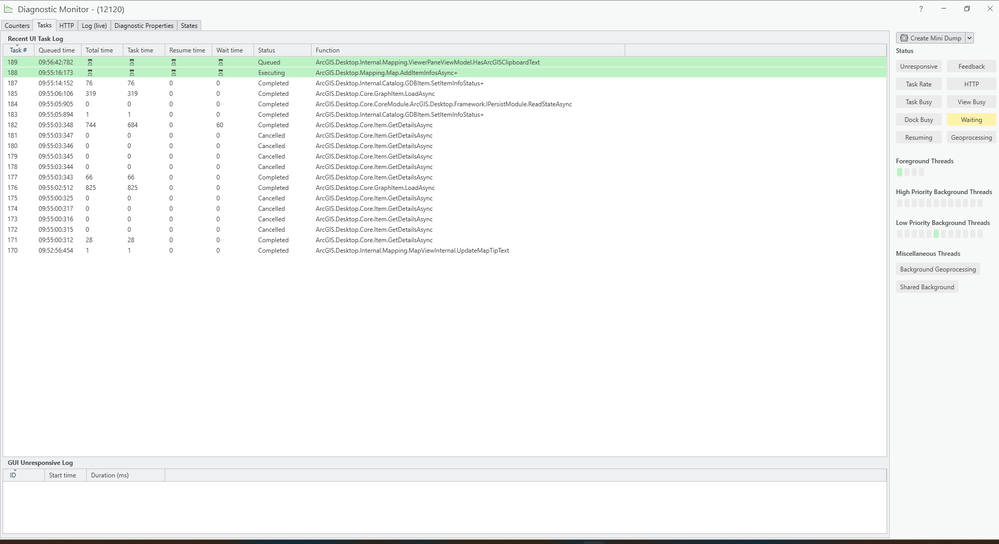Sort by Task # column header
Image resolution: width=999 pixels, height=544 pixels.
[18, 50]
